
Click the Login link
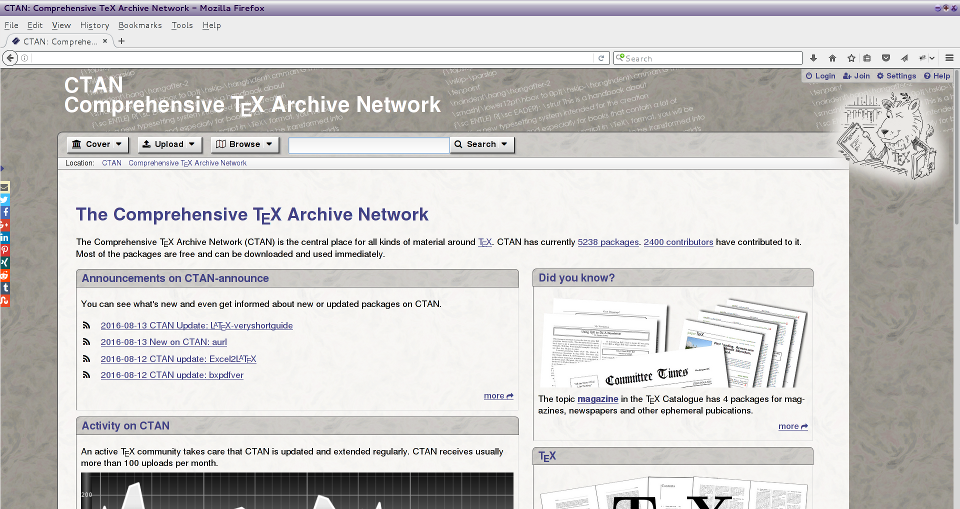point(820,76)
